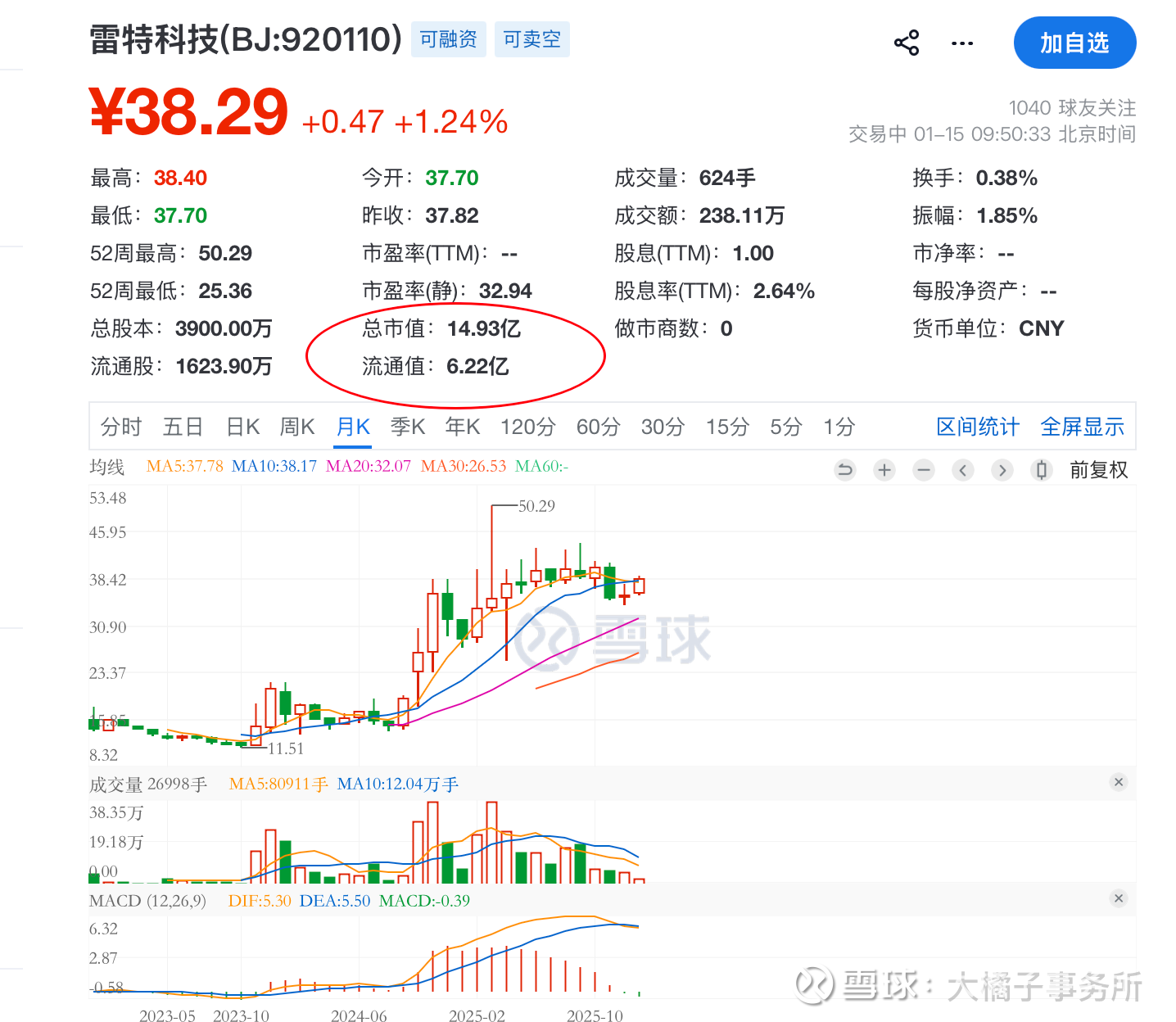
Task: Click the 52周最高 value 50.29
Action: pyautogui.click(x=225, y=253)
